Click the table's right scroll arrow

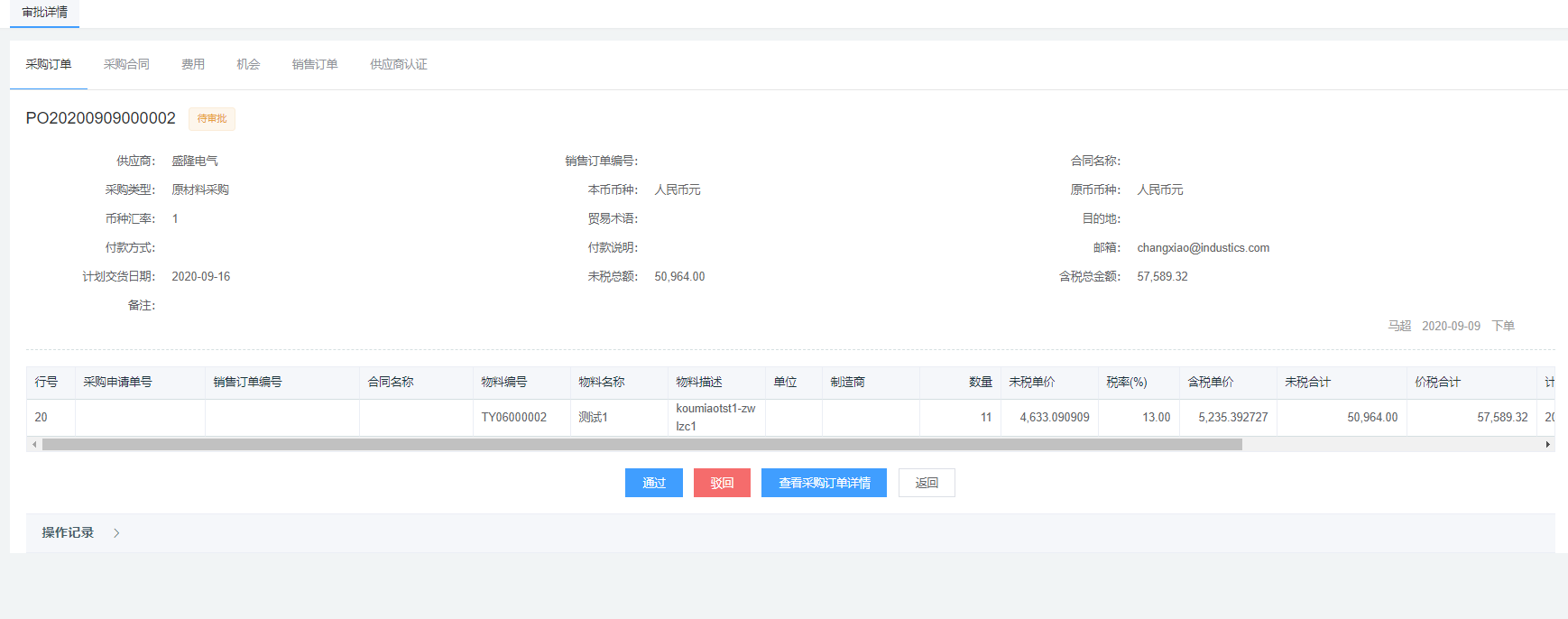click(1547, 444)
